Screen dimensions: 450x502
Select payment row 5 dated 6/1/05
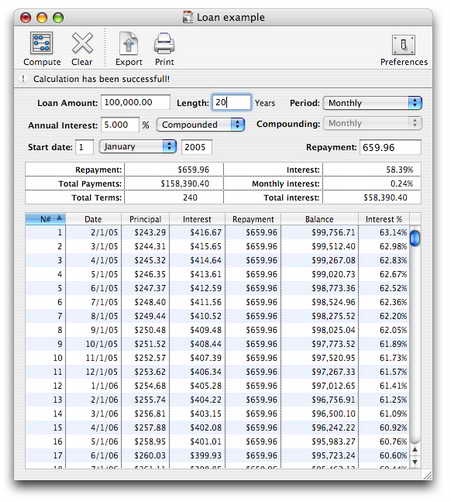click(217, 288)
